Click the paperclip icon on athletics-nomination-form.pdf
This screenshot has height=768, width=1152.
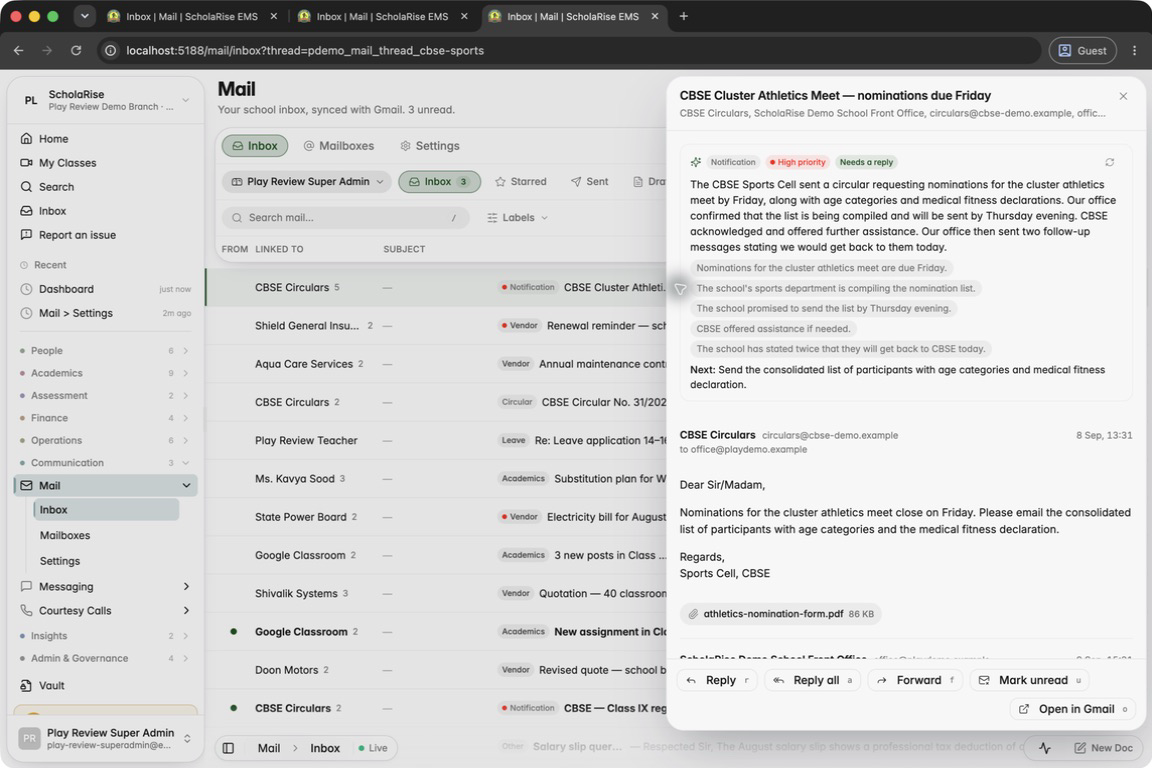(x=693, y=614)
